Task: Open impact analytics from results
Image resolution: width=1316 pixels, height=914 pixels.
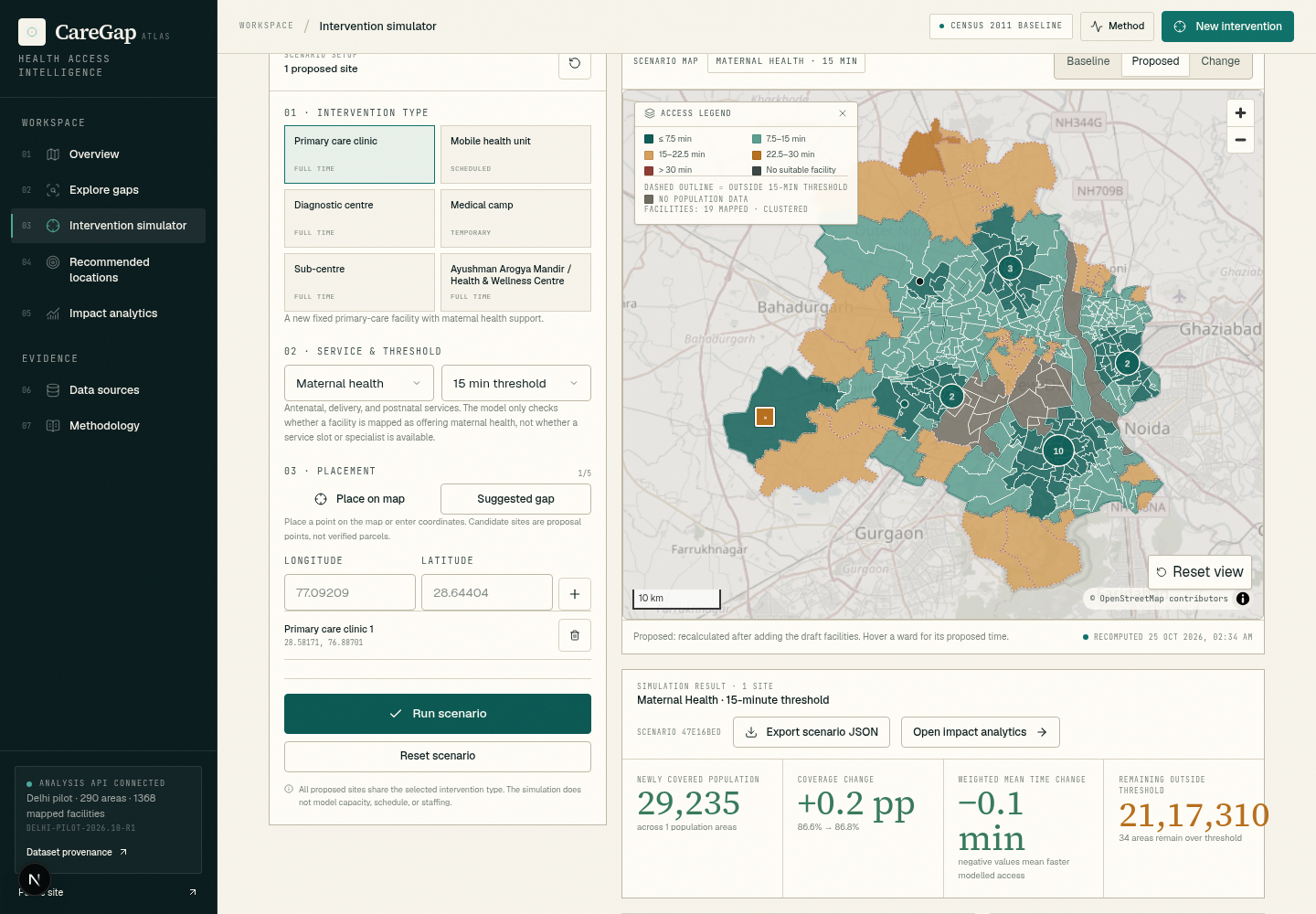Action: click(x=981, y=732)
